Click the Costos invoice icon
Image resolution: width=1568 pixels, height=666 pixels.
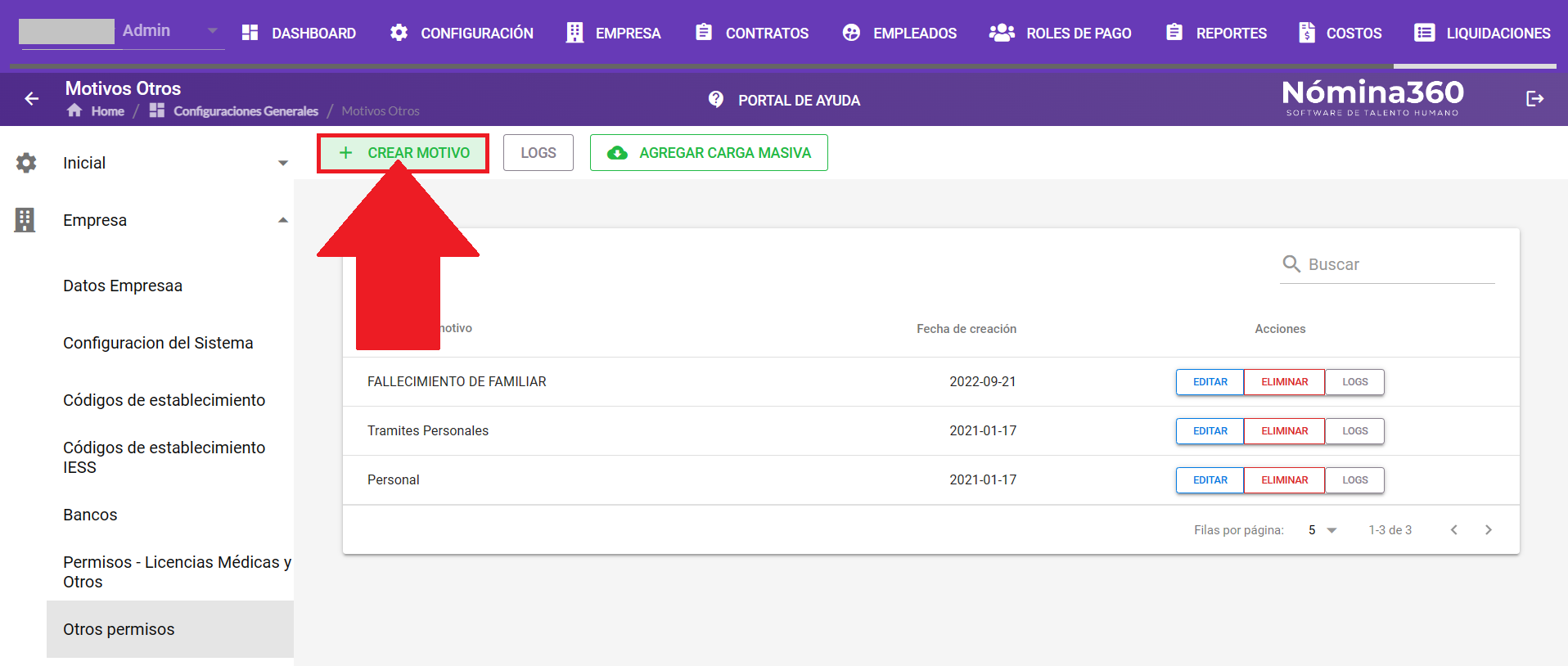pyautogui.click(x=1307, y=33)
